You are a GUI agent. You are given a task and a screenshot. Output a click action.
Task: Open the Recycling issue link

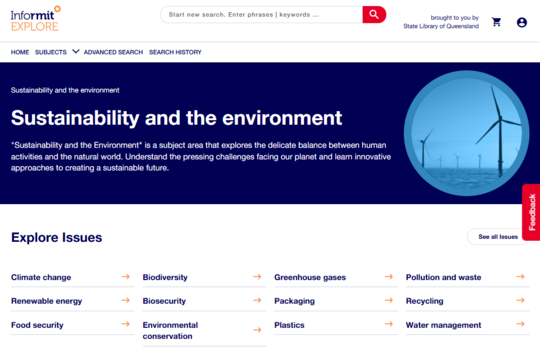pyautogui.click(x=425, y=301)
